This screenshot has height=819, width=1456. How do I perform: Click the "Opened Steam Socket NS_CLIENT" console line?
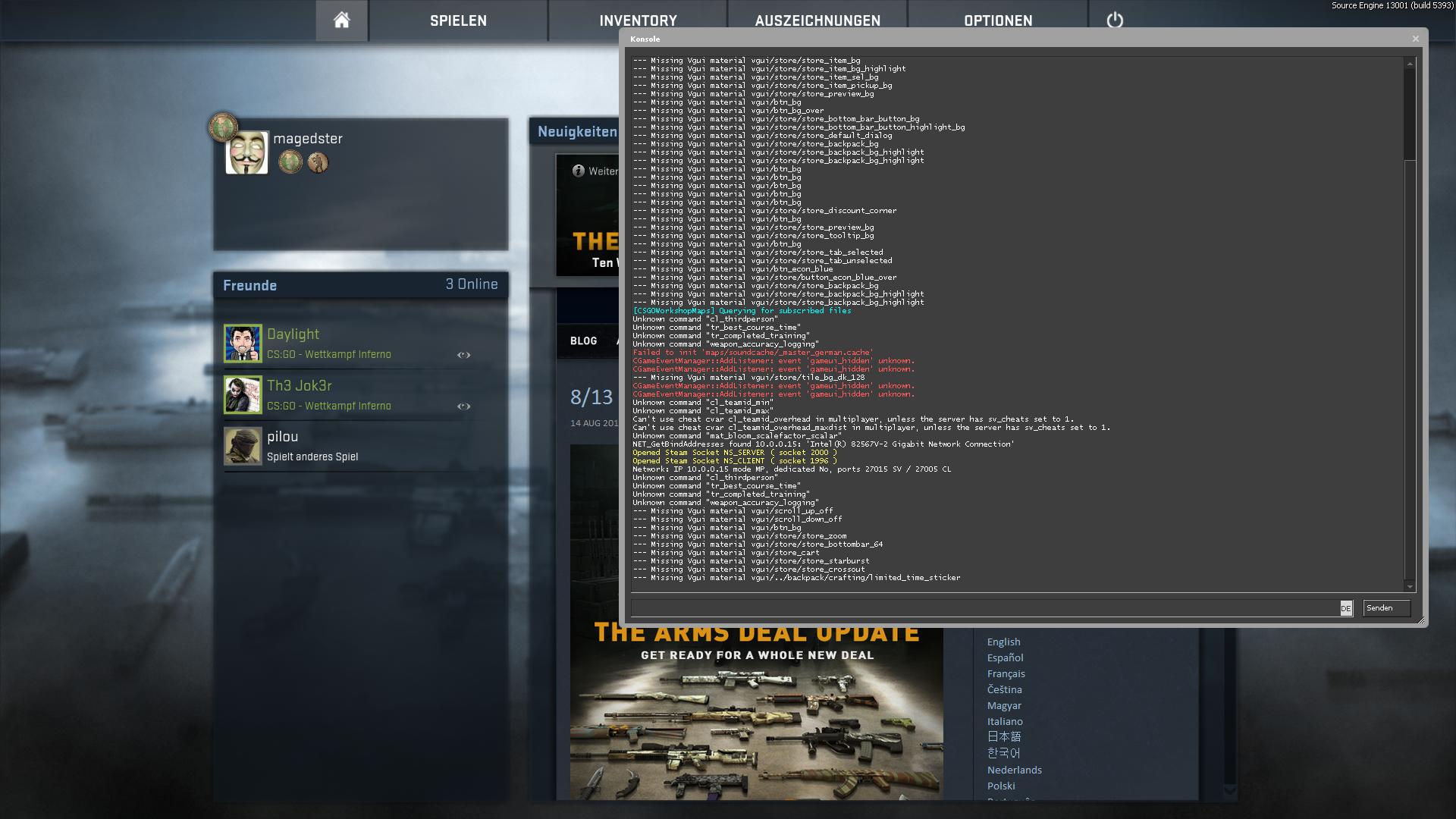pyautogui.click(x=735, y=461)
